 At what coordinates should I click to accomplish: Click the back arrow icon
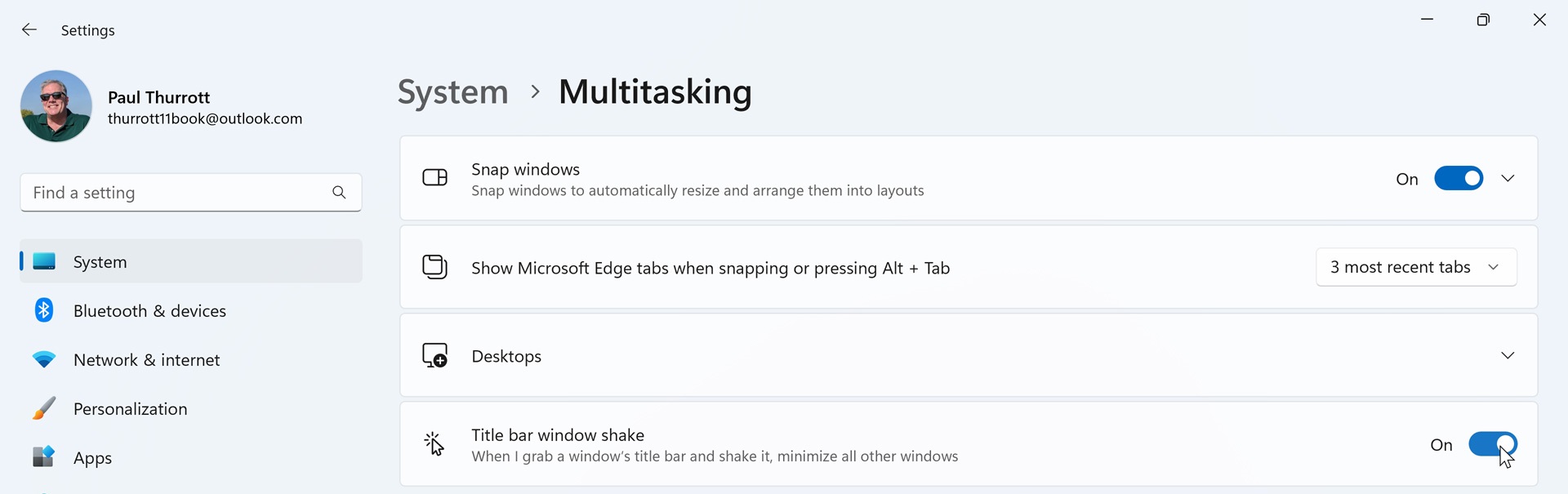[x=29, y=30]
